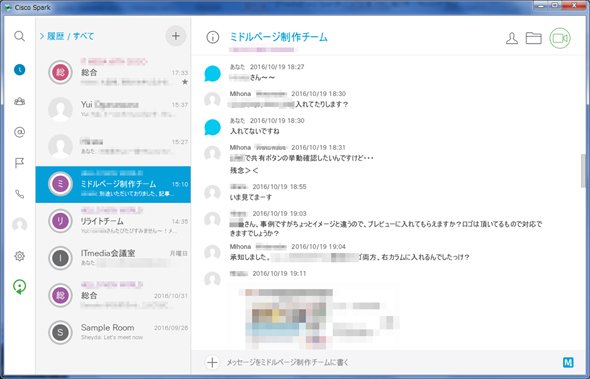Open settings gear icon in sidebar
This screenshot has height=379, width=590.
(x=20, y=256)
